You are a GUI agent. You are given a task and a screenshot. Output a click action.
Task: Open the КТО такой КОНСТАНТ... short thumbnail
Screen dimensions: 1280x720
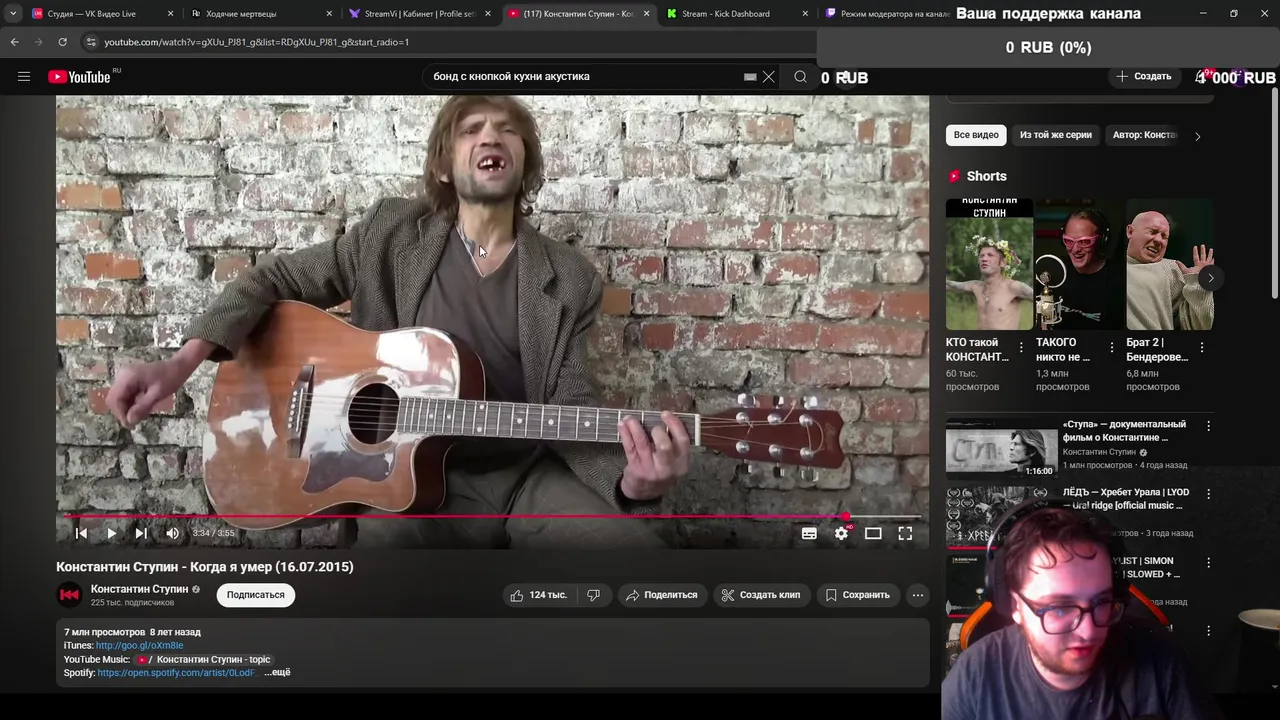click(989, 264)
